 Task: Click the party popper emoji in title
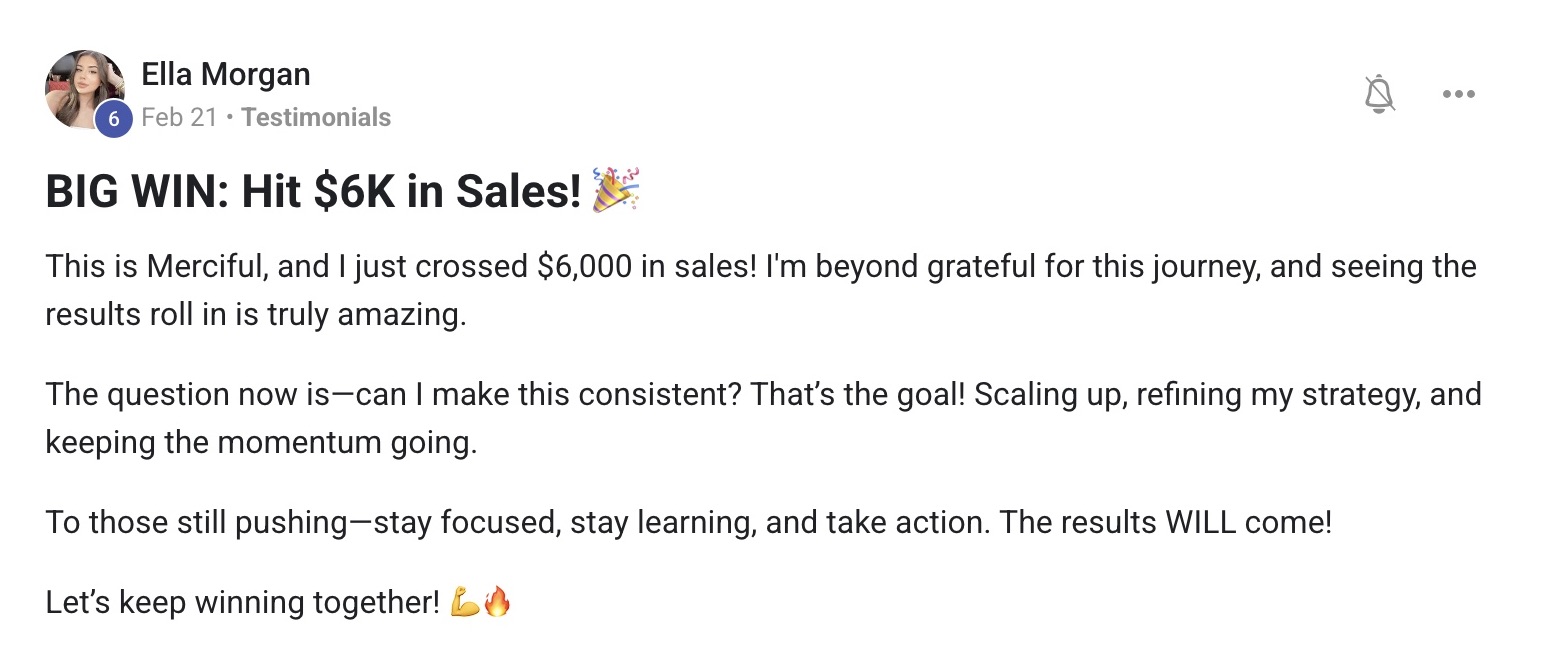tap(616, 190)
